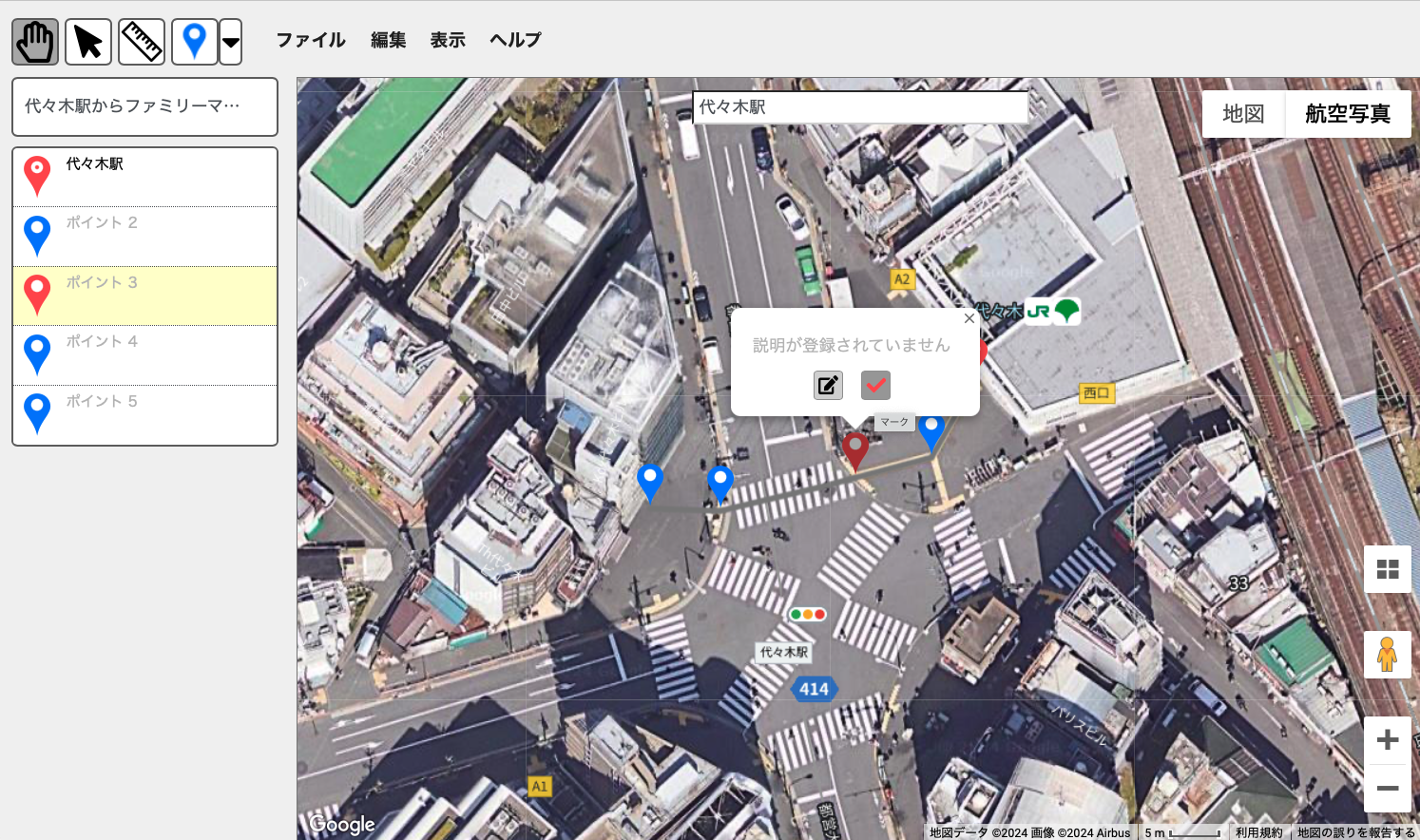Open the 利用規約 link

tap(1258, 832)
